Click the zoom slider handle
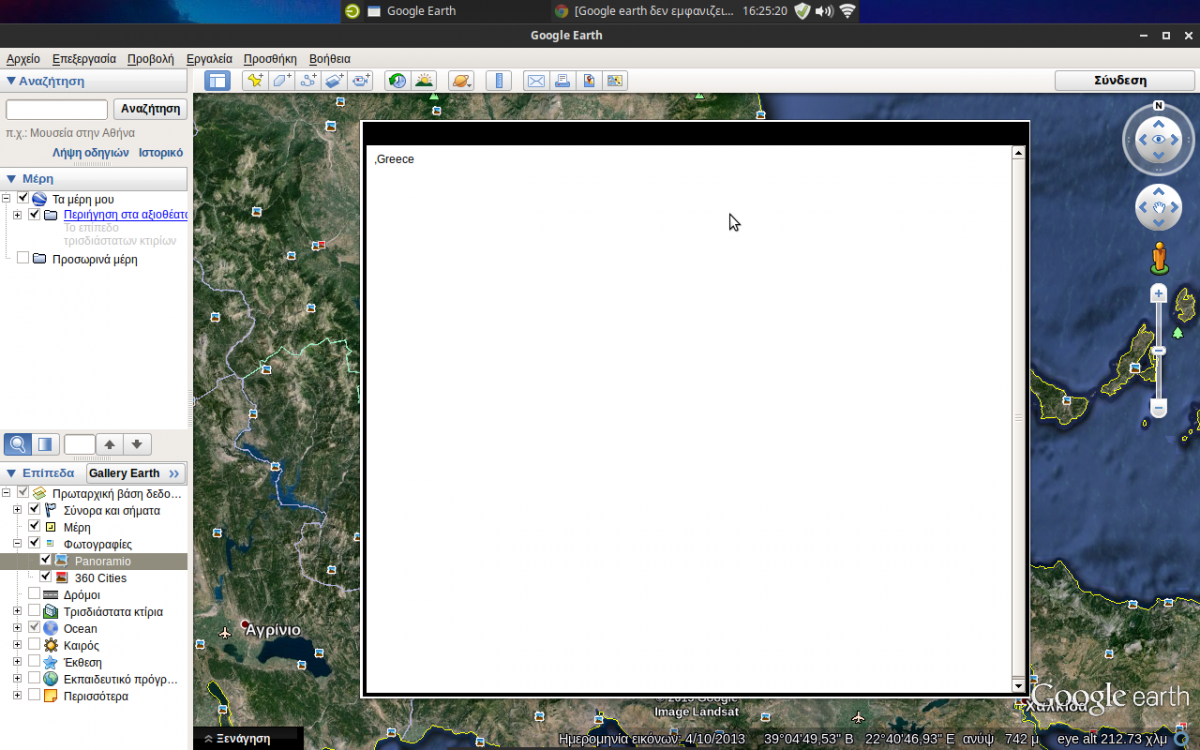This screenshot has height=750, width=1200. (x=1159, y=352)
